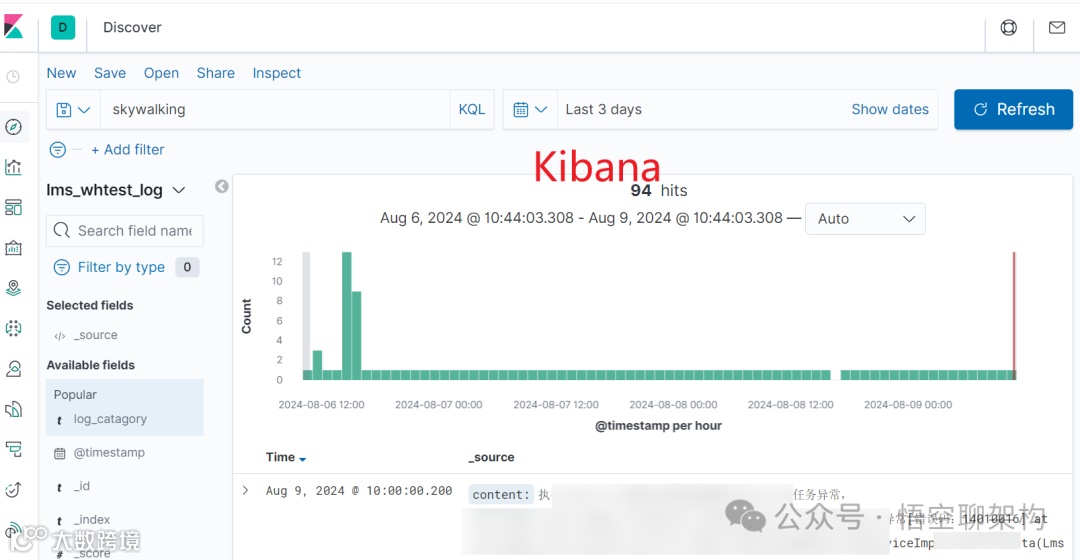The width and height of the screenshot is (1080, 560).
Task: Open the Inspect menu item
Action: pos(276,73)
